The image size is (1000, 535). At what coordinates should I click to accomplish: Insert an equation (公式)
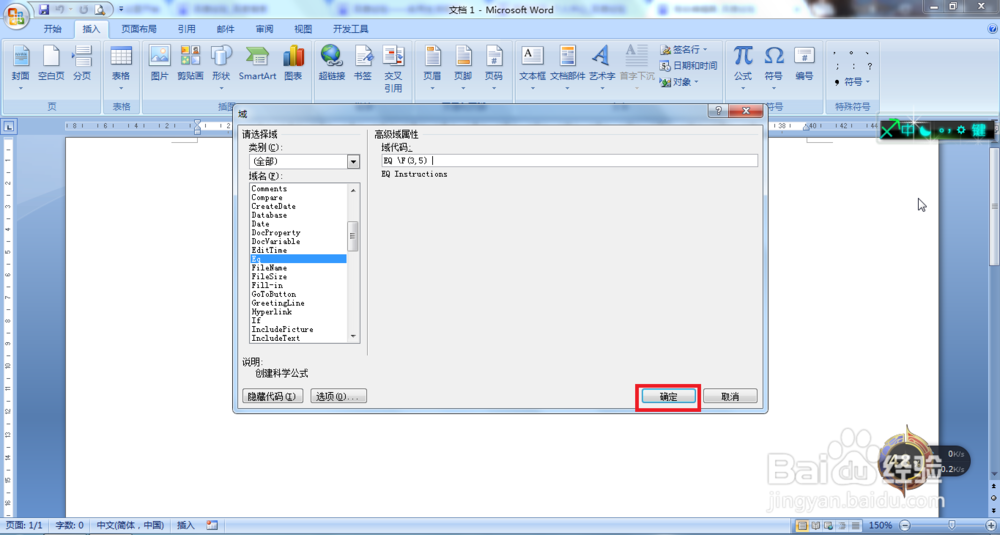click(x=743, y=68)
